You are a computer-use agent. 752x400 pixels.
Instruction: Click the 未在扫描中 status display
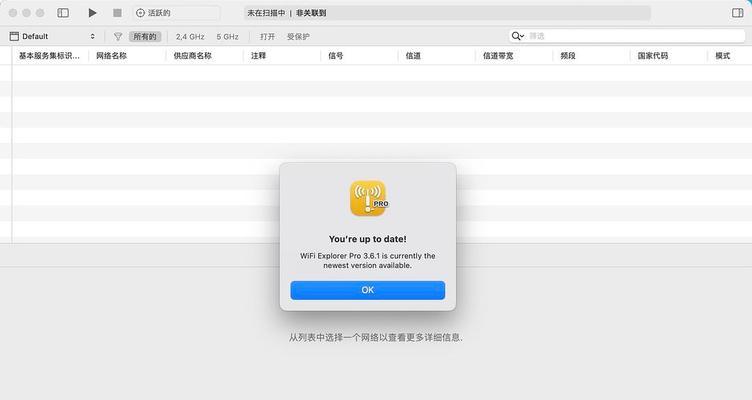(x=447, y=13)
